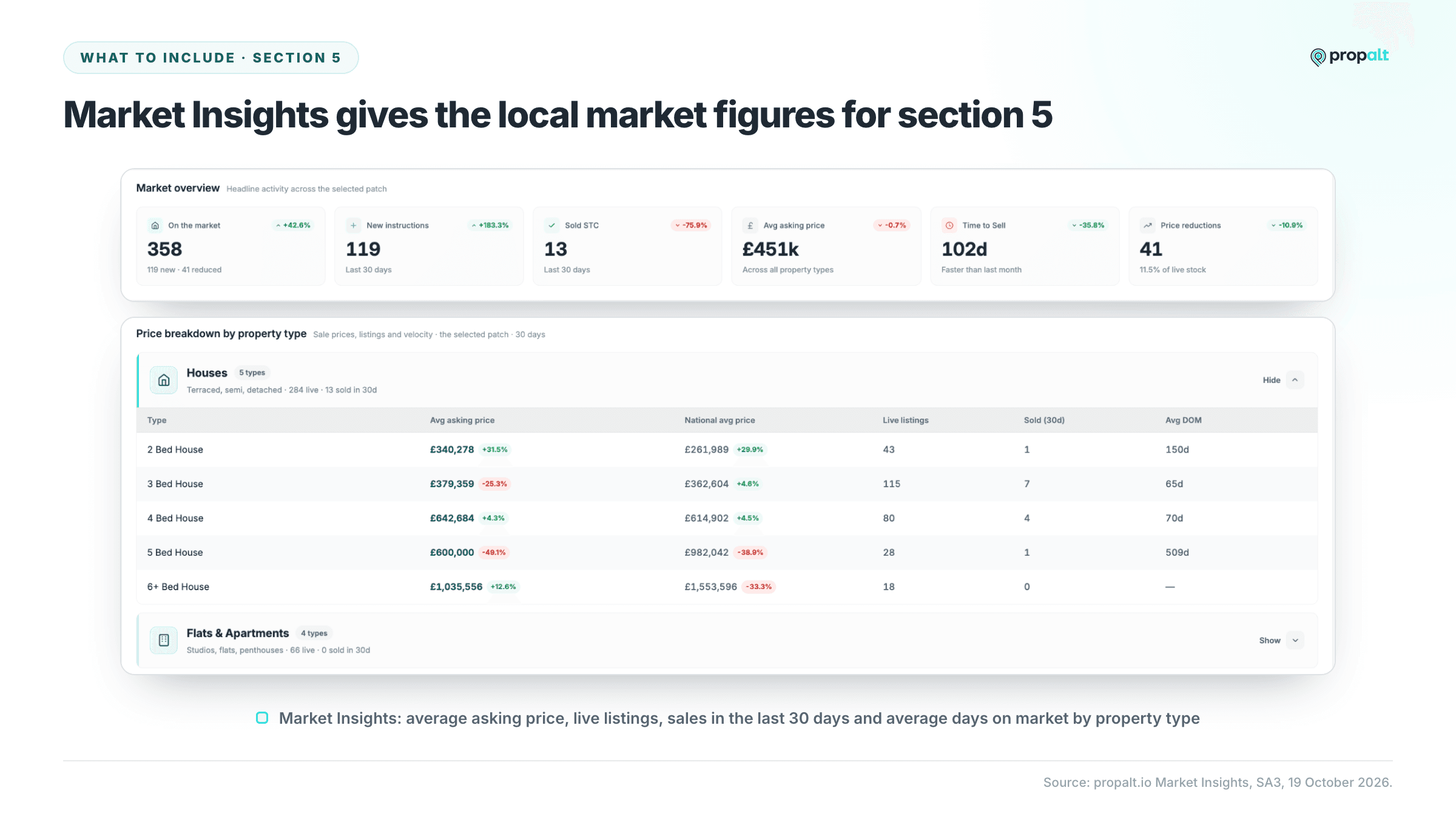The image size is (1456, 819).
Task: Click the 4 types badge beside Flats
Action: (x=314, y=633)
